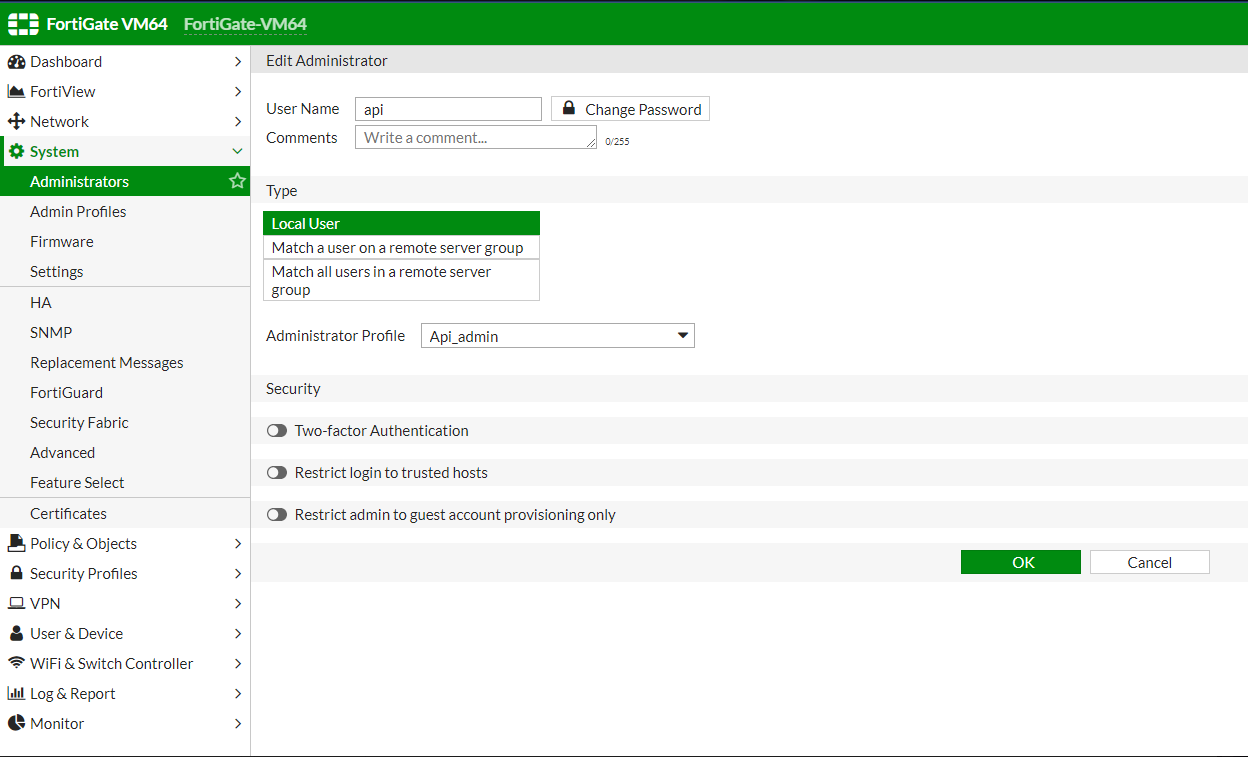Image resolution: width=1248 pixels, height=757 pixels.
Task: Click the Change Password button
Action: coord(630,109)
